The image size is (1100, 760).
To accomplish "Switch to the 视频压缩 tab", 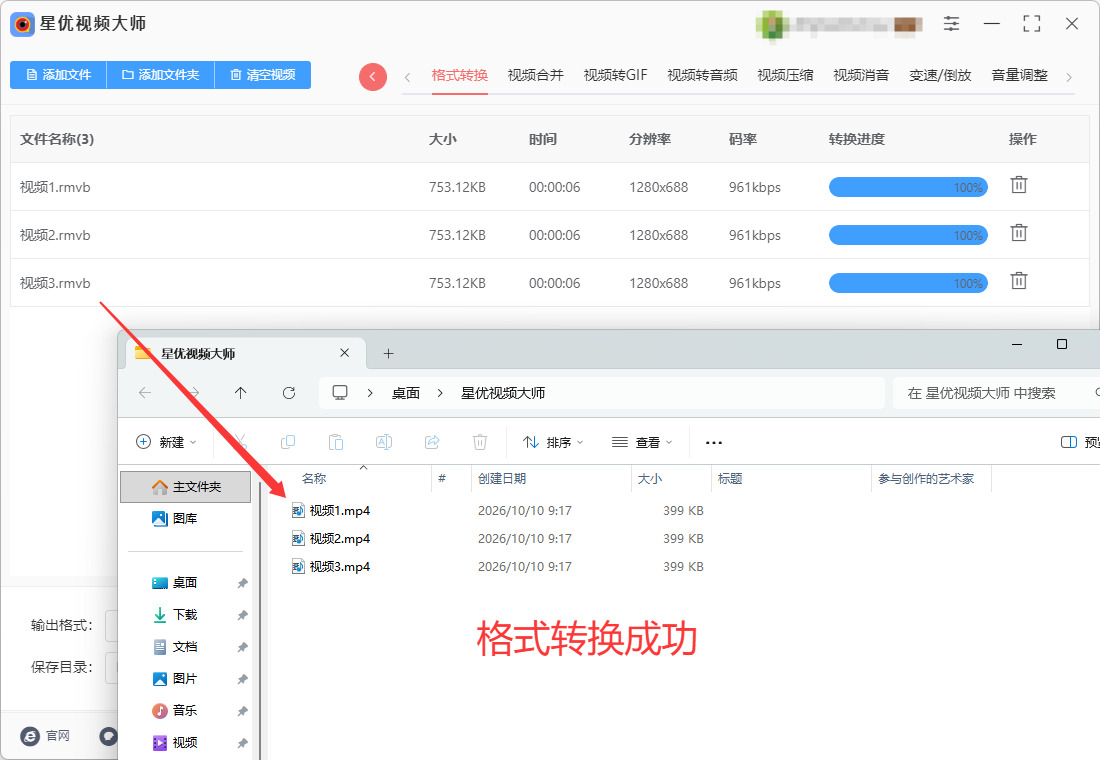I will point(786,75).
